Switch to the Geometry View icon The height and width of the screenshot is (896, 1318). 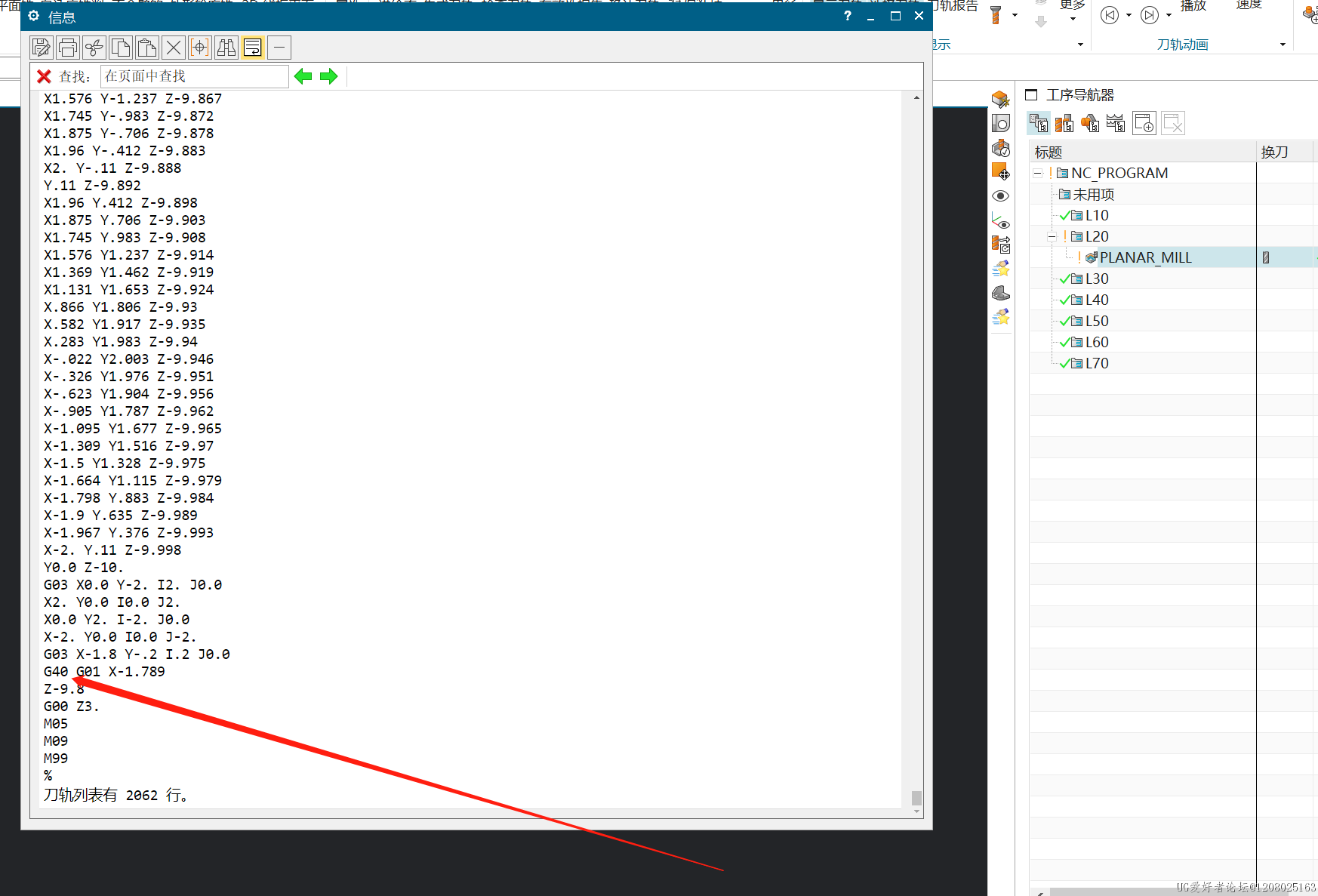tap(1090, 123)
